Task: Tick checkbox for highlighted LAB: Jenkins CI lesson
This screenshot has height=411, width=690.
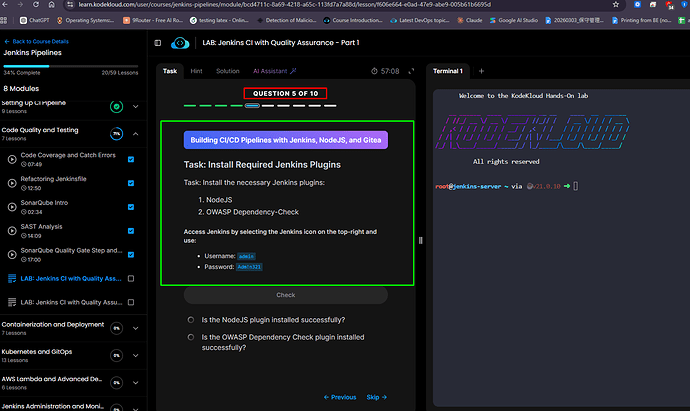Action: click(x=131, y=279)
